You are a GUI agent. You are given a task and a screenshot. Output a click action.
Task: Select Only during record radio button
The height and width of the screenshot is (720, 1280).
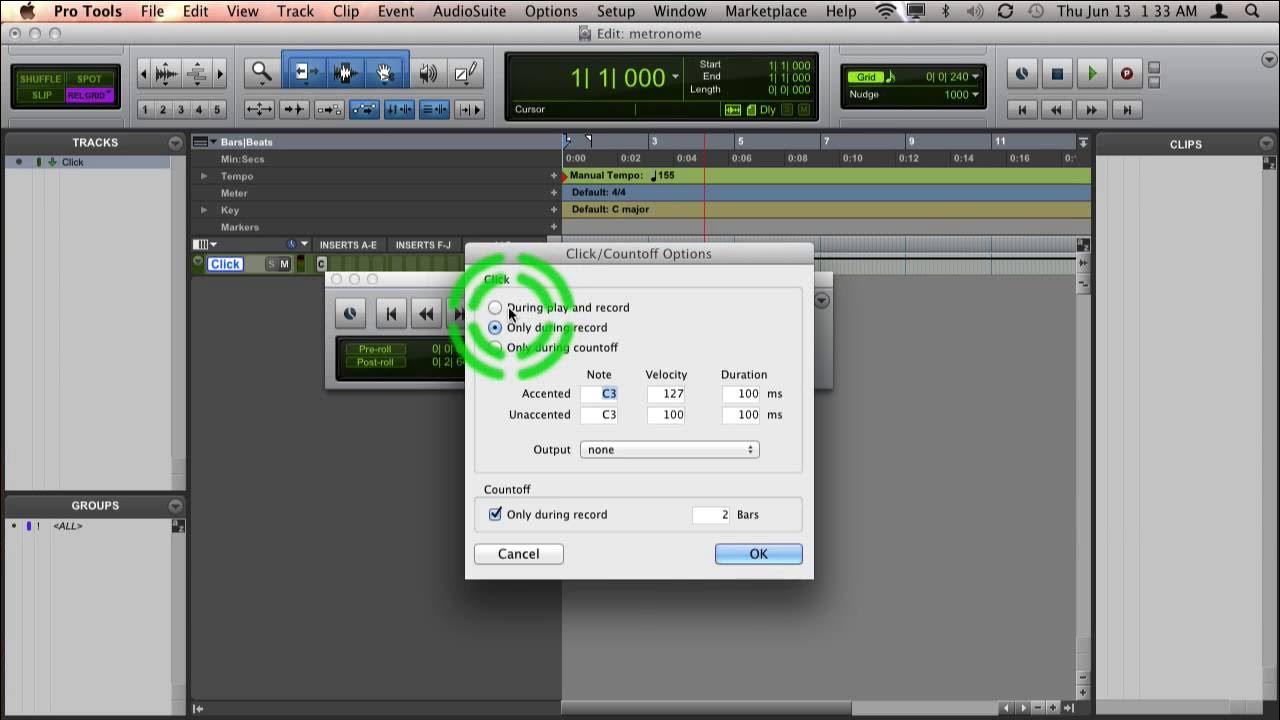495,327
